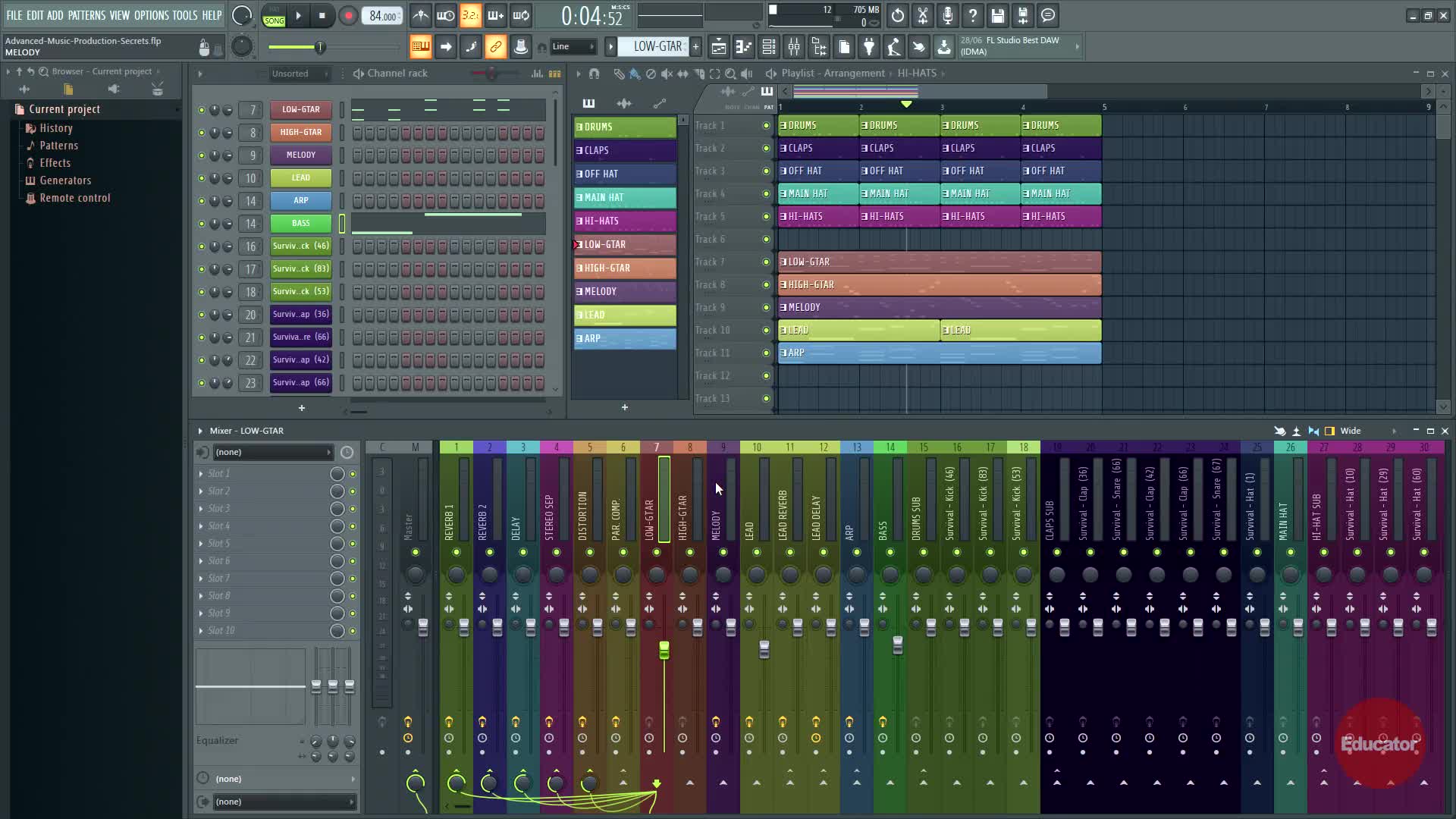The height and width of the screenshot is (819, 1456).
Task: Open the plugin picker plug icon
Action: [869, 48]
